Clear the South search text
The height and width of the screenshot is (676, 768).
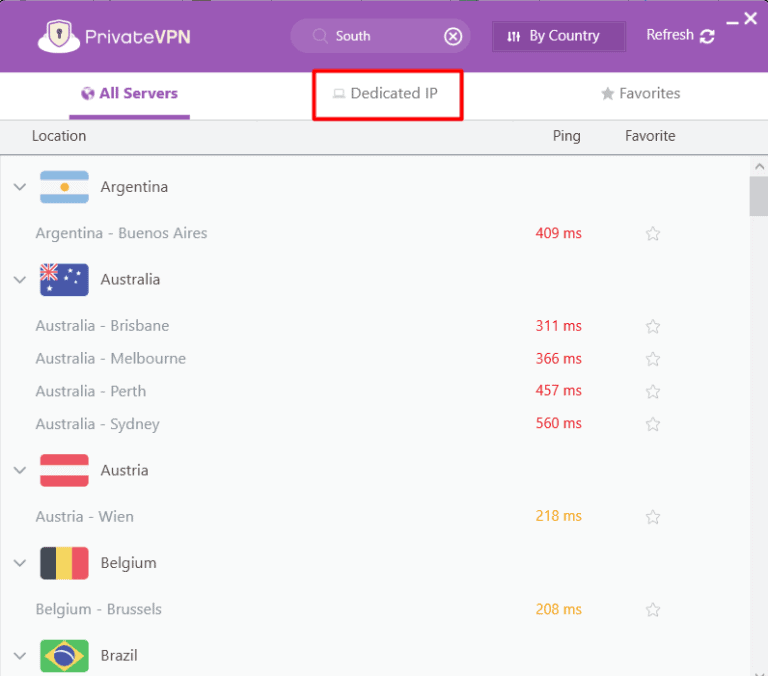point(453,36)
